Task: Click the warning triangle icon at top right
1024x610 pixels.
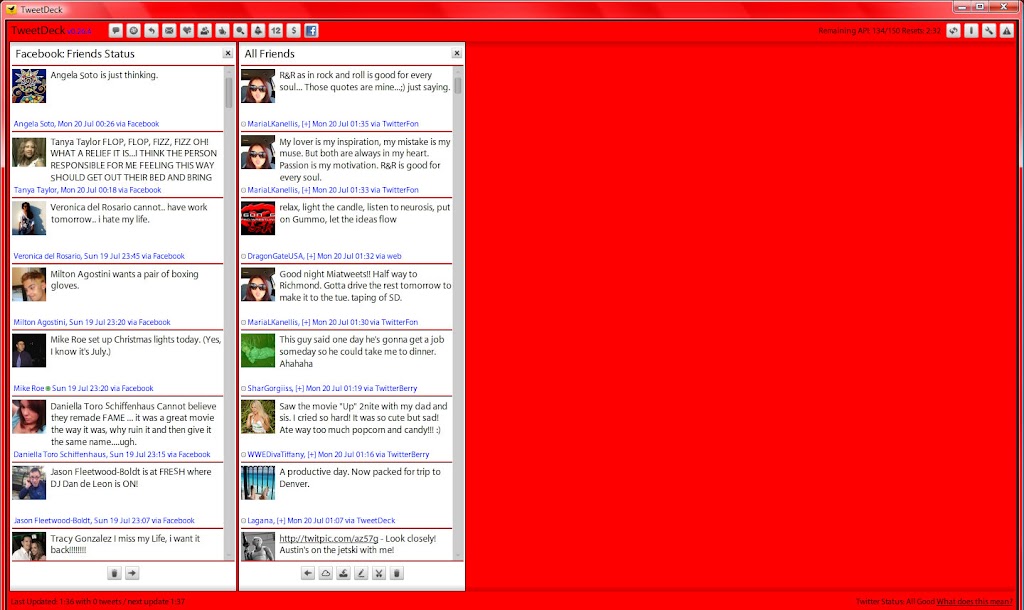Action: click(1006, 31)
